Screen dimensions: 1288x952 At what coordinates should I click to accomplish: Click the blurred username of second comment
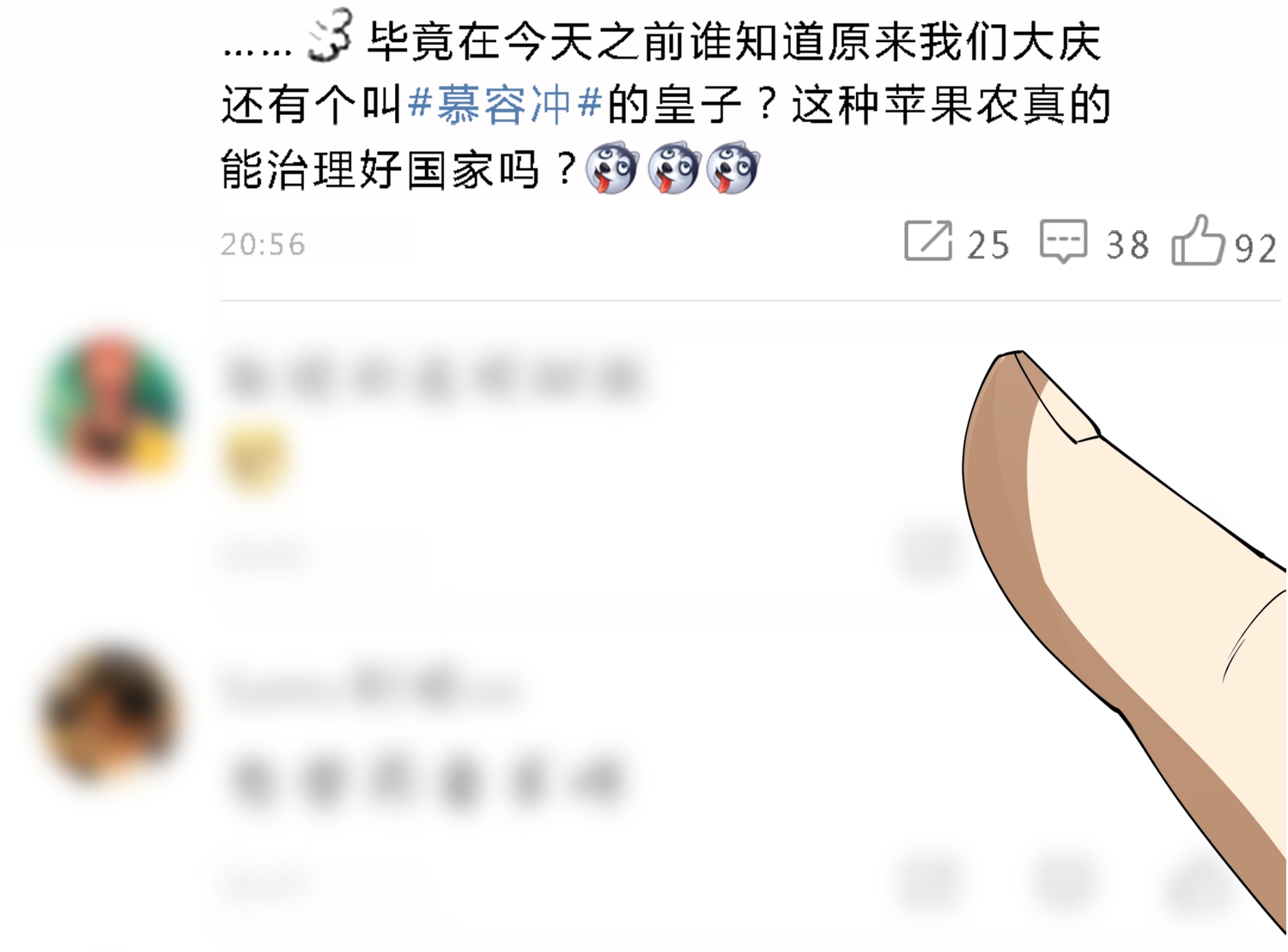pos(371,687)
